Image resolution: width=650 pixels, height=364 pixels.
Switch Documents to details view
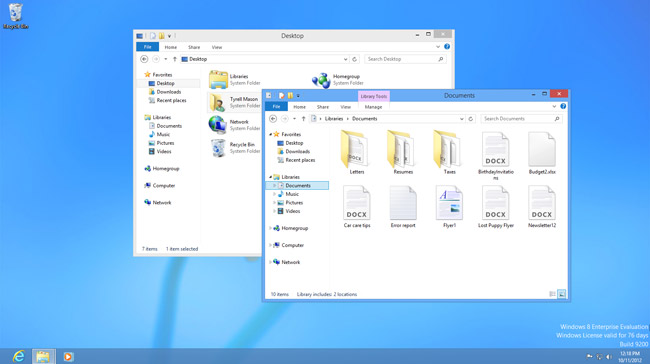pyautogui.click(x=552, y=294)
